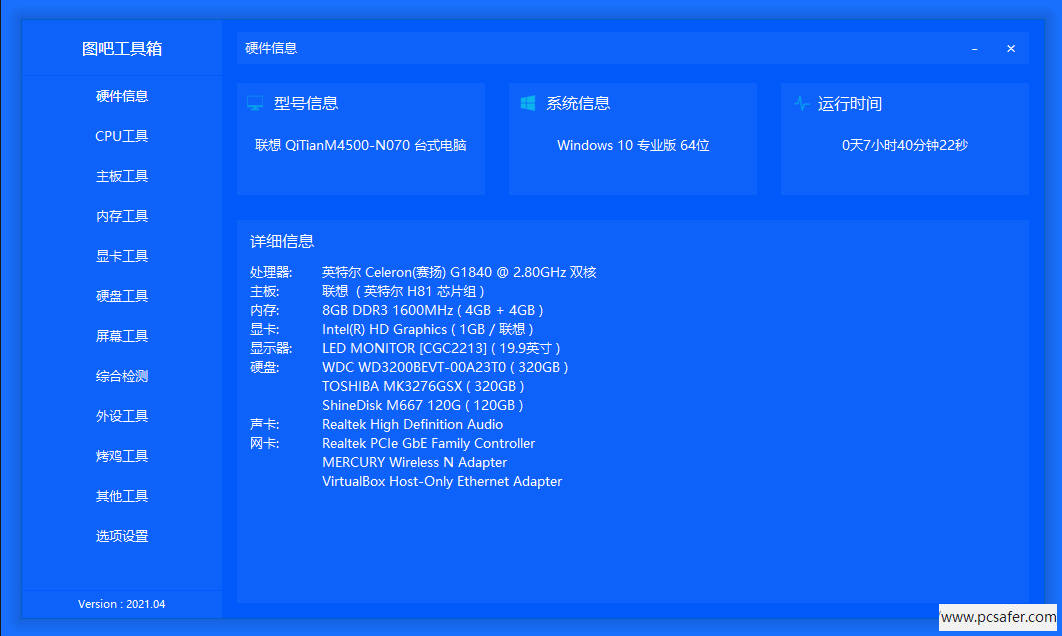Click the 硬件信息 title bar text
Viewport: 1062px width, 636px height.
point(271,48)
